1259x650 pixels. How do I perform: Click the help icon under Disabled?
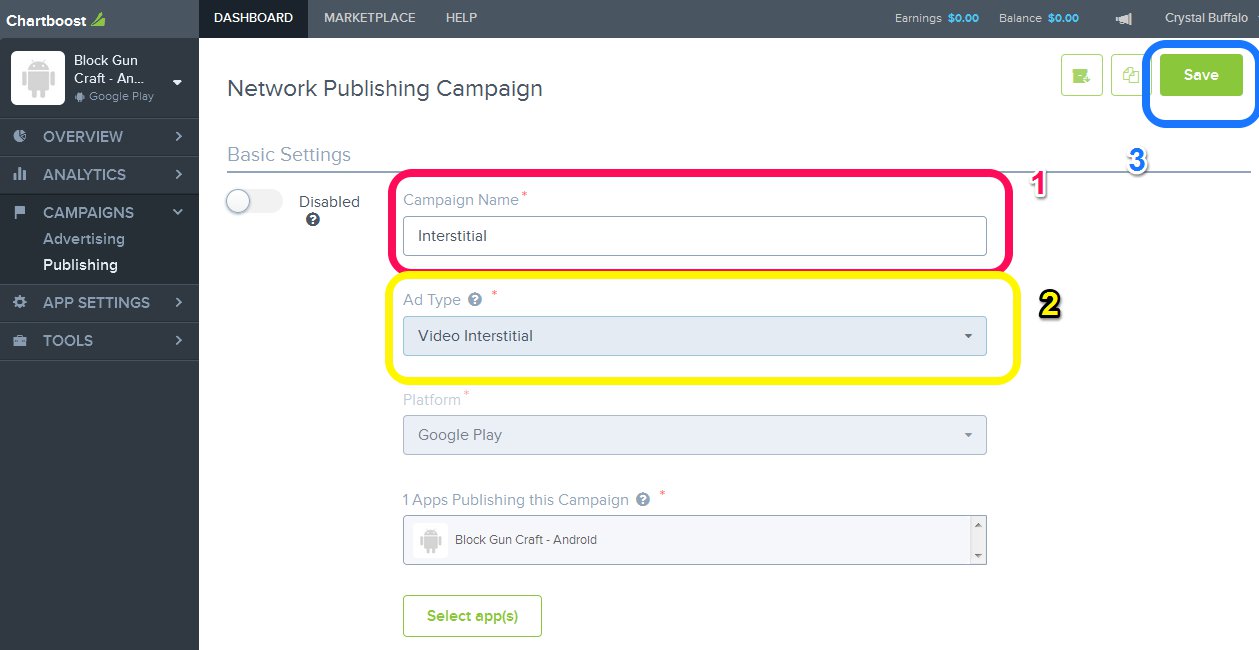pyautogui.click(x=313, y=220)
